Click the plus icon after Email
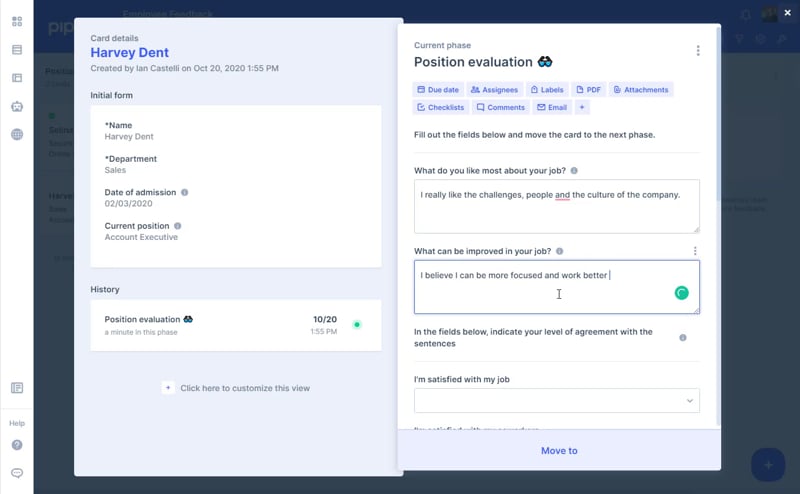The width and height of the screenshot is (800, 494). coord(582,107)
